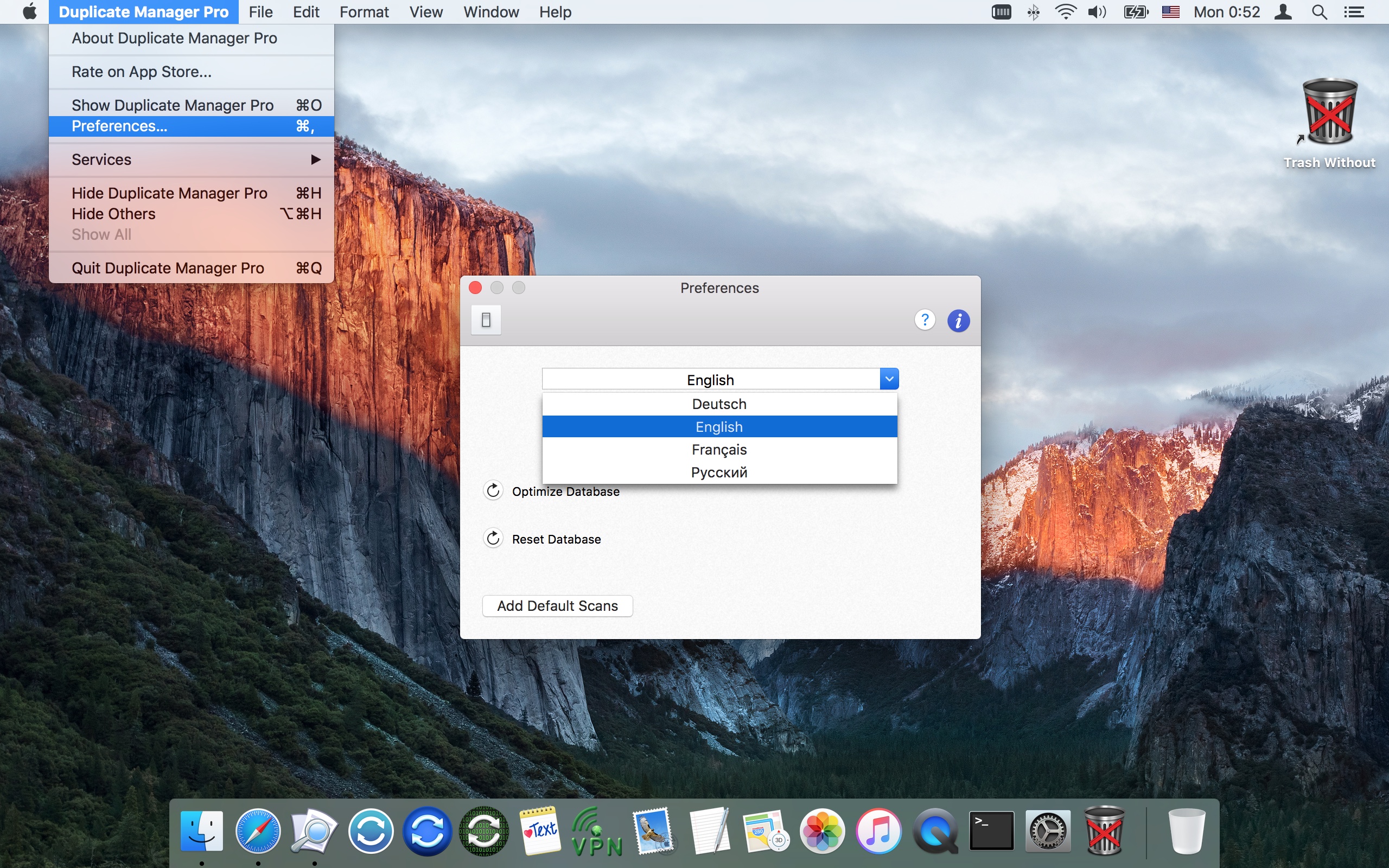Image resolution: width=1389 pixels, height=868 pixels.
Task: Click the Optimize Database refresh icon
Action: (x=493, y=491)
